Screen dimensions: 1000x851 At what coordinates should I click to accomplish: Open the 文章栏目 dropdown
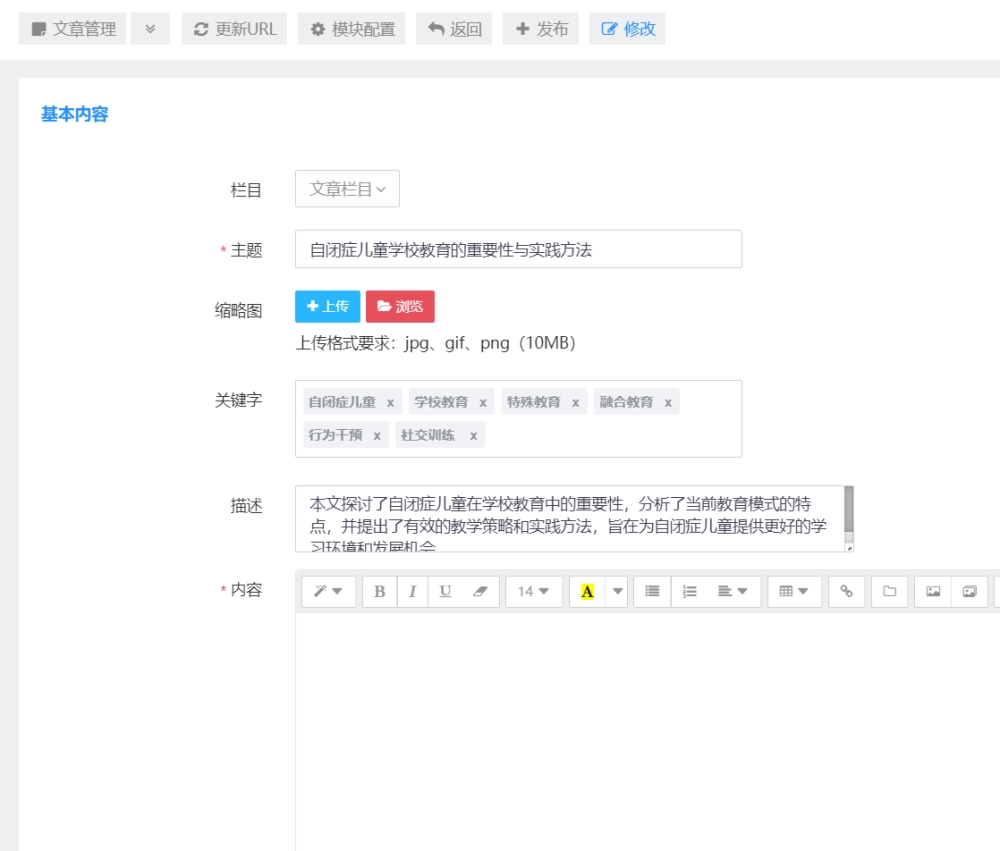(x=347, y=189)
